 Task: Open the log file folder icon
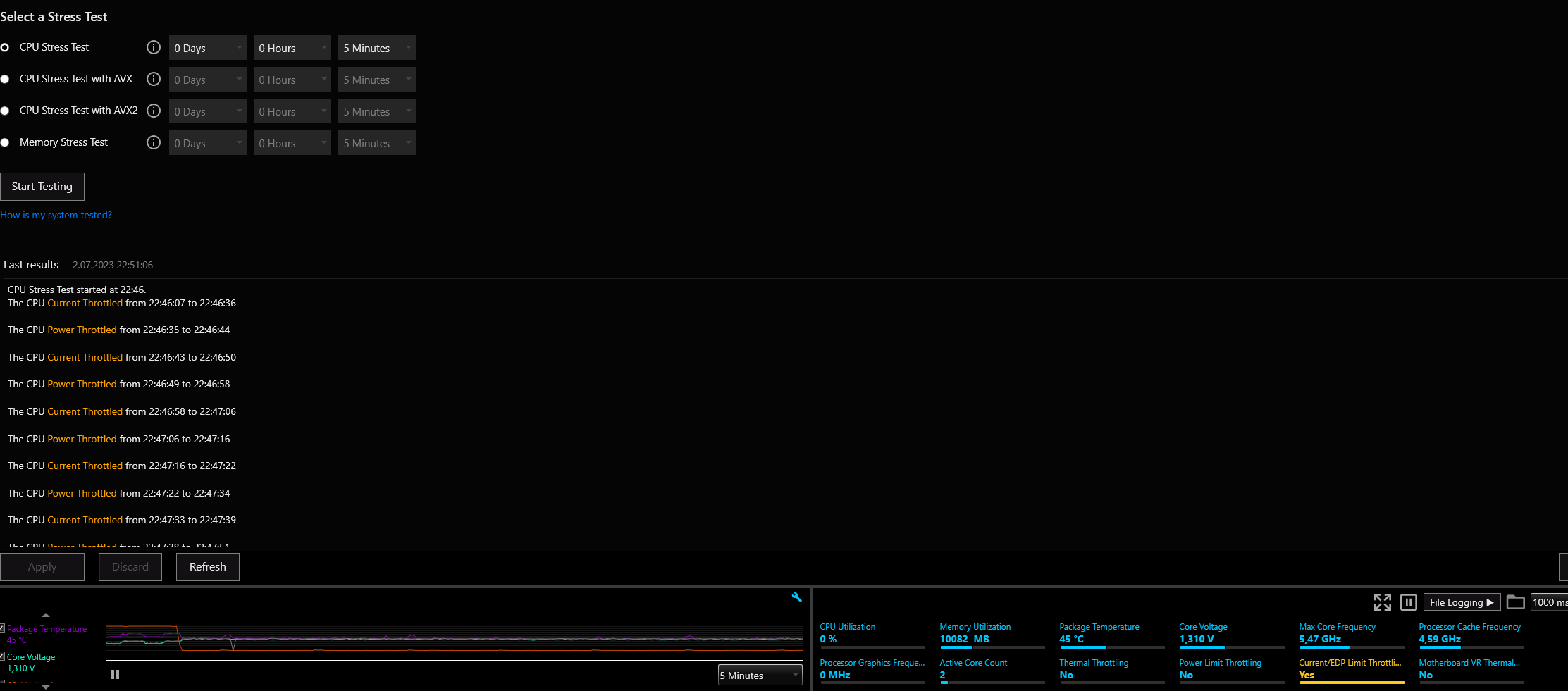(x=1516, y=602)
